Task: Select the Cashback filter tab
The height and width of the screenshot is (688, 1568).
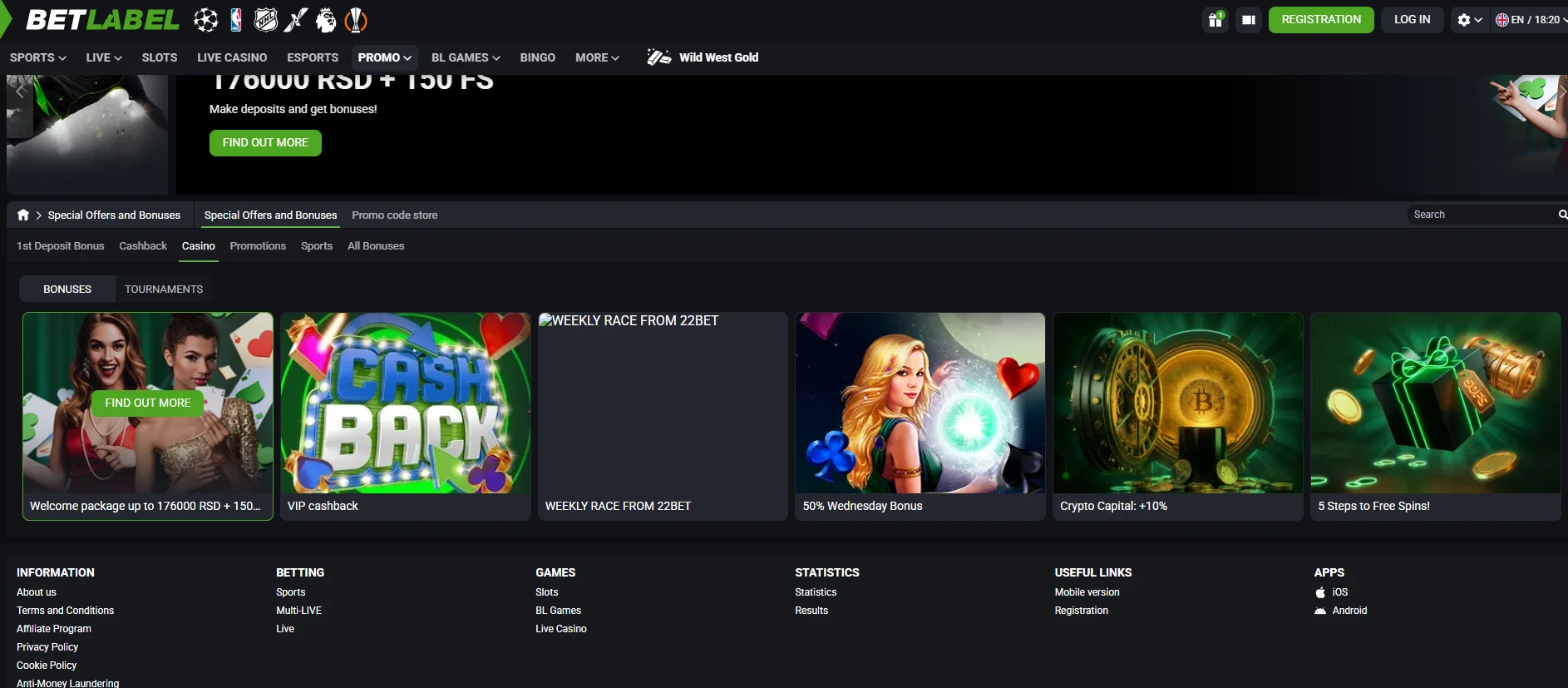Action: pos(143,246)
